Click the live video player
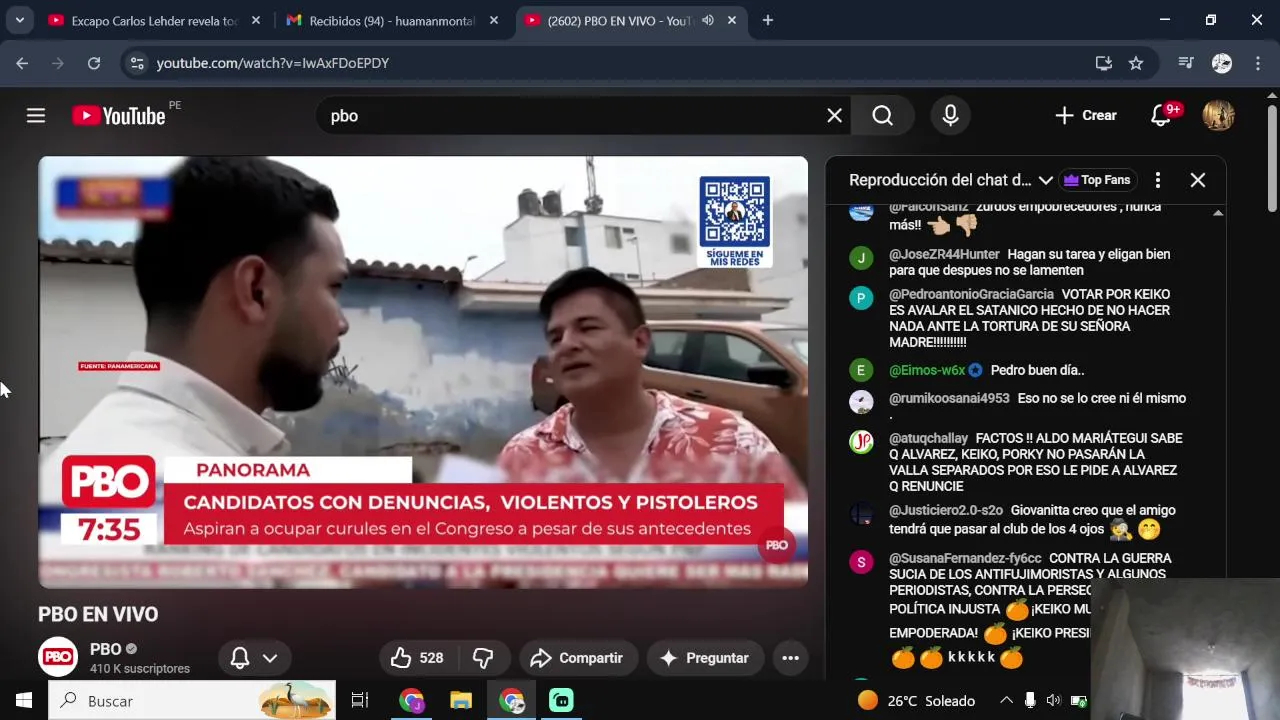Image resolution: width=1280 pixels, height=720 pixels. pos(423,372)
